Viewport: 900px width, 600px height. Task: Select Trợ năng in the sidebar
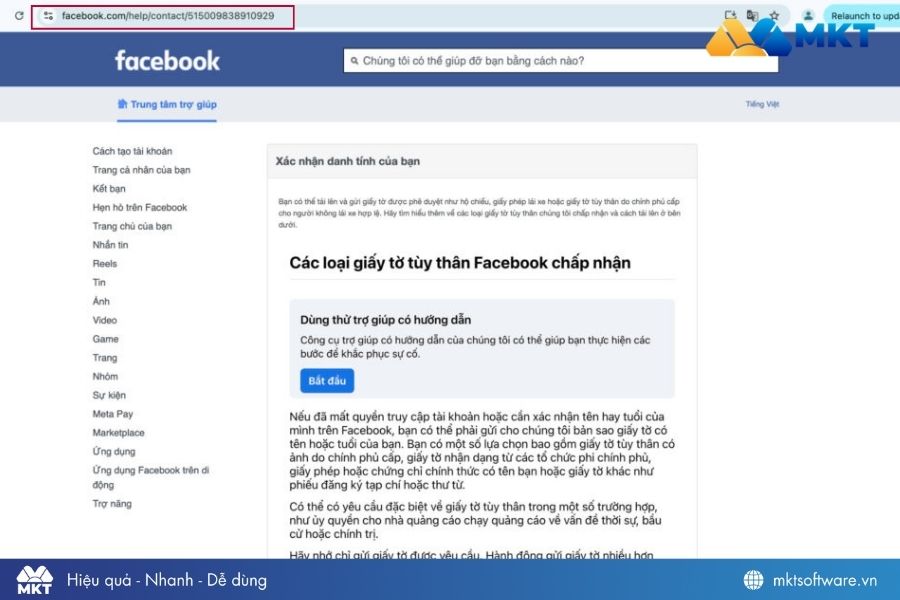[112, 504]
